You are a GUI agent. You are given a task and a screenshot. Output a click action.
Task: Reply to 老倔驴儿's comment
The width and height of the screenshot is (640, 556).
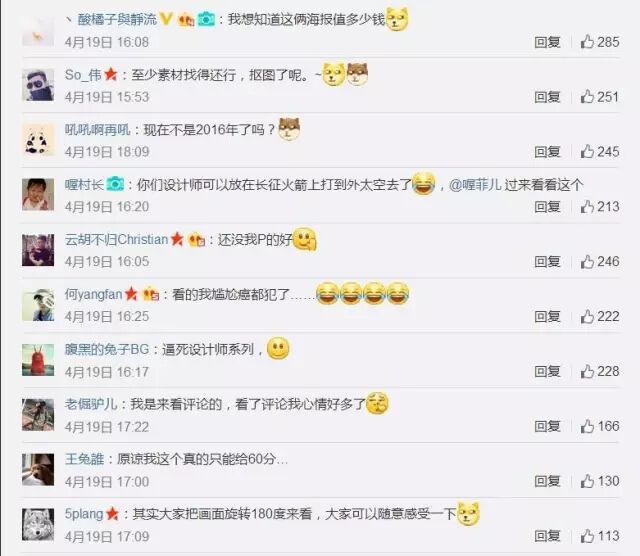click(x=547, y=426)
